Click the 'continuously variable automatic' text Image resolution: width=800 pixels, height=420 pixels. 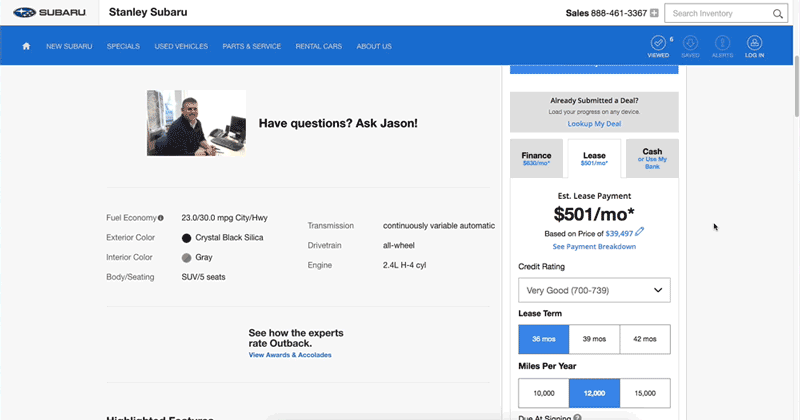click(x=439, y=226)
